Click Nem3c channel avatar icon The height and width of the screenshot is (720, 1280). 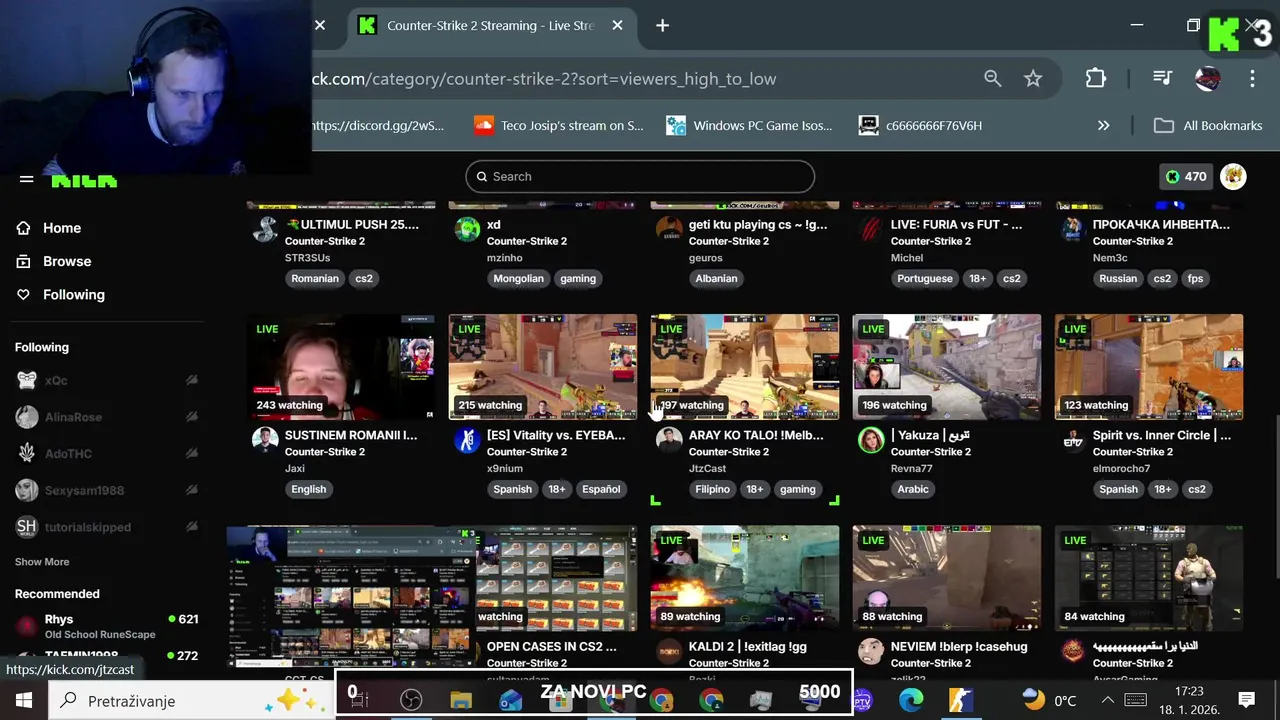[1073, 229]
